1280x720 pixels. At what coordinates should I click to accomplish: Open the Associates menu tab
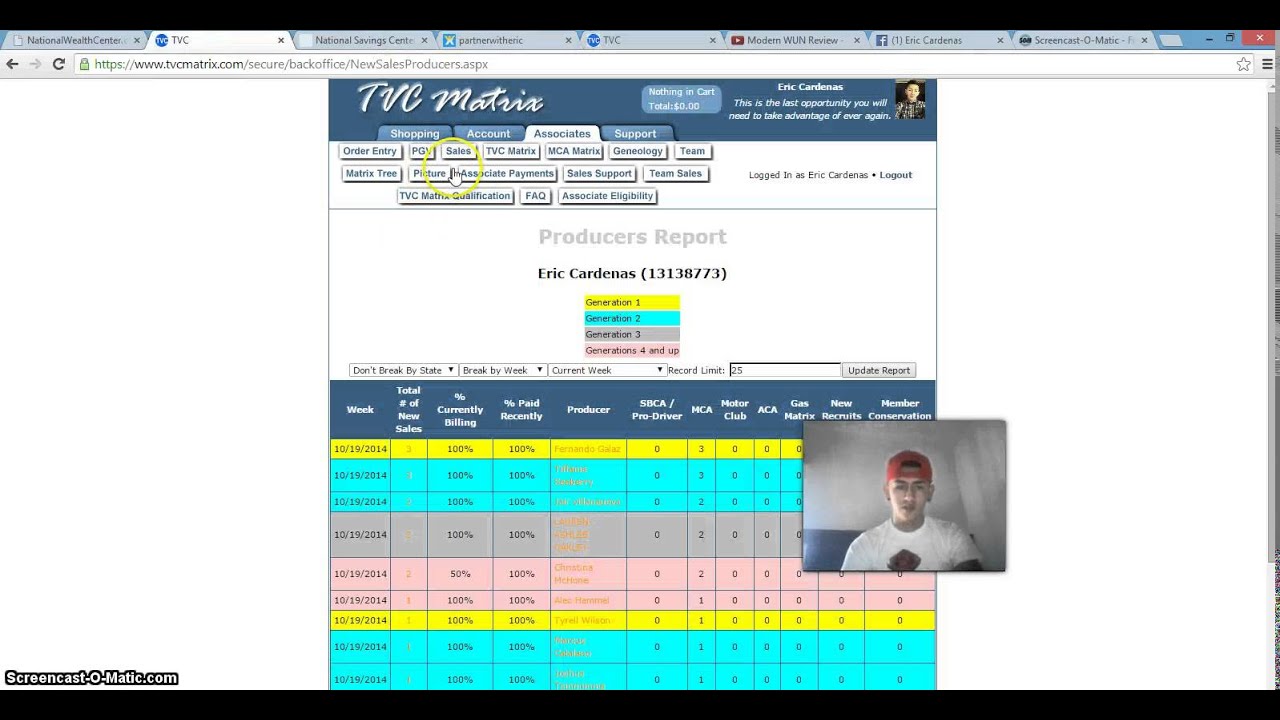562,134
